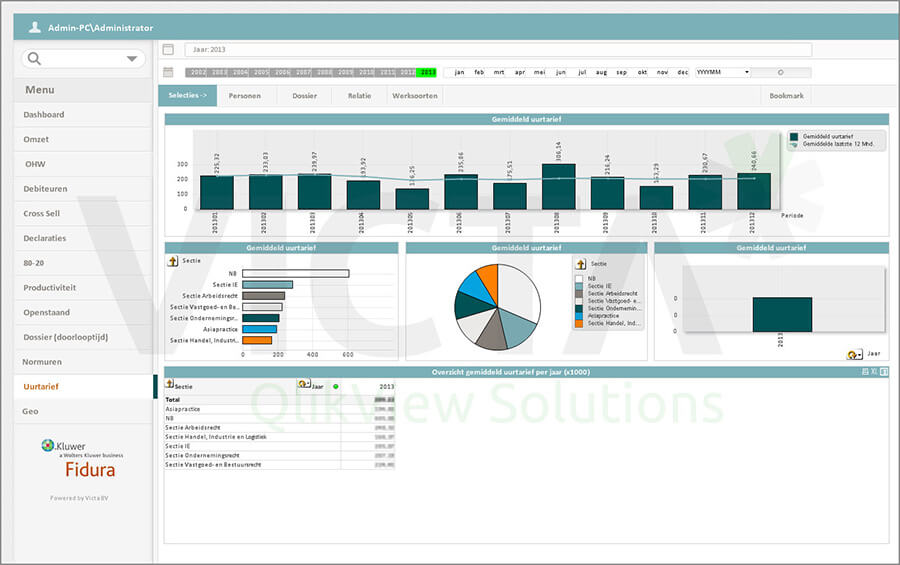The width and height of the screenshot is (900, 565).
Task: Click the calendar icon beside the Jaar: 2013 box
Action: [168, 49]
